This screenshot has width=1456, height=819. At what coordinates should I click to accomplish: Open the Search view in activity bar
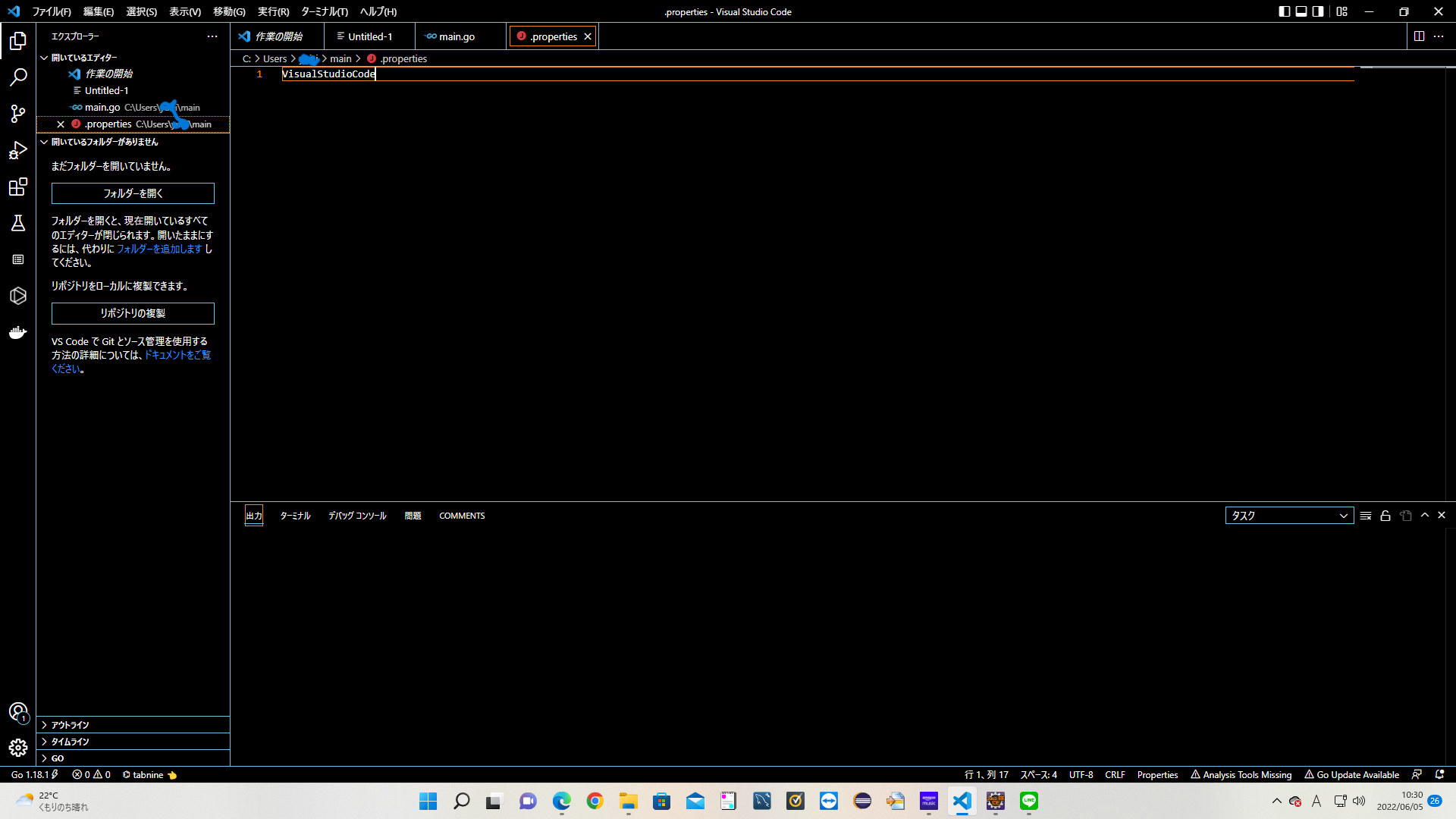(18, 77)
